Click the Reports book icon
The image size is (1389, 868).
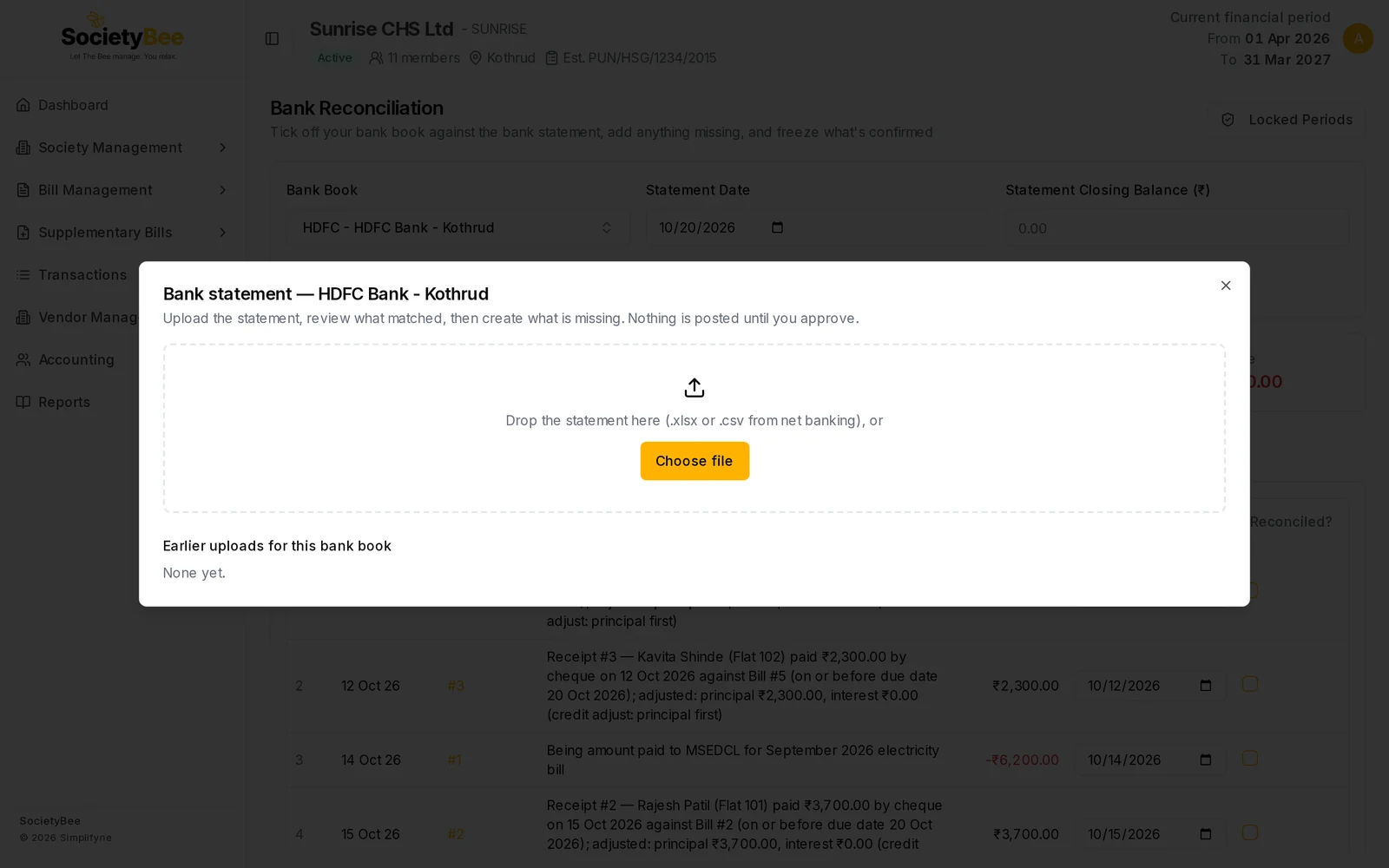tap(23, 402)
